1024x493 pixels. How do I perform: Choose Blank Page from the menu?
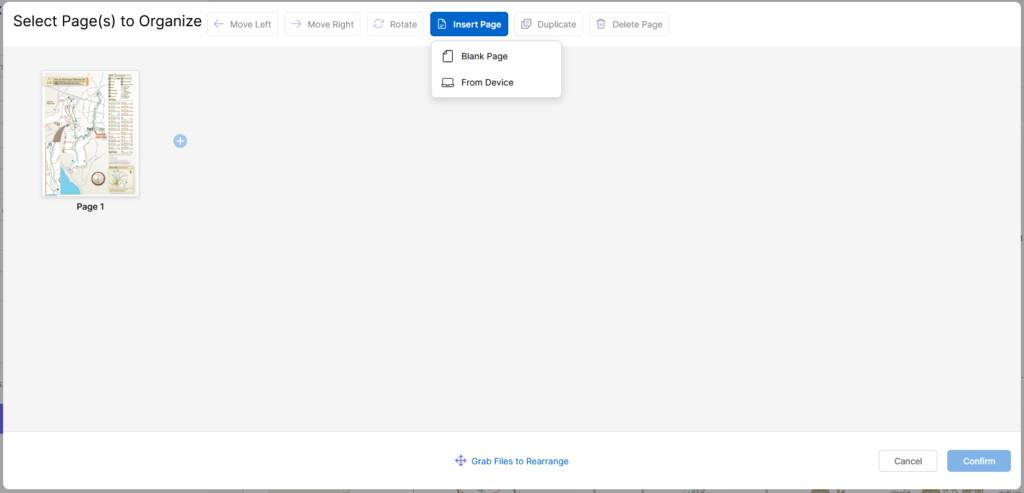point(496,56)
